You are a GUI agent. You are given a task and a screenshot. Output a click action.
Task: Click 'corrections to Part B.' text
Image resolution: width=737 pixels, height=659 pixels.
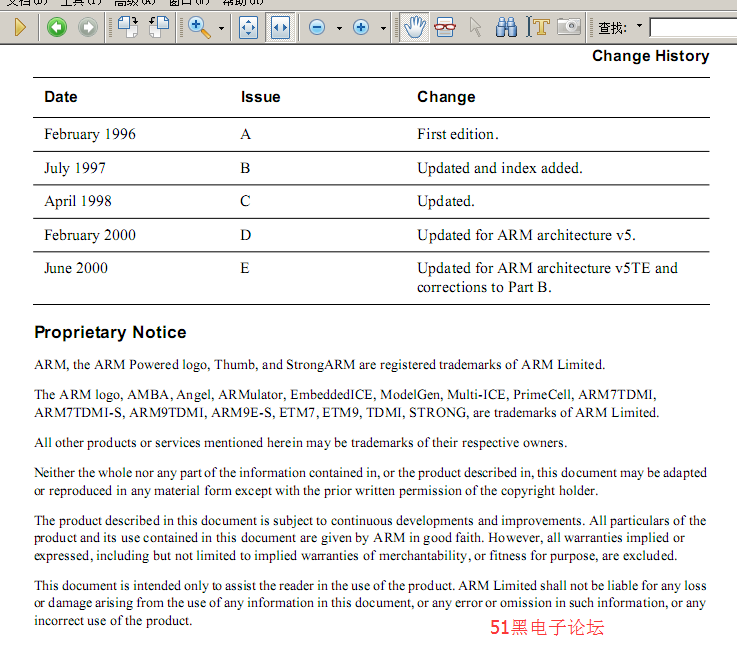(x=484, y=287)
